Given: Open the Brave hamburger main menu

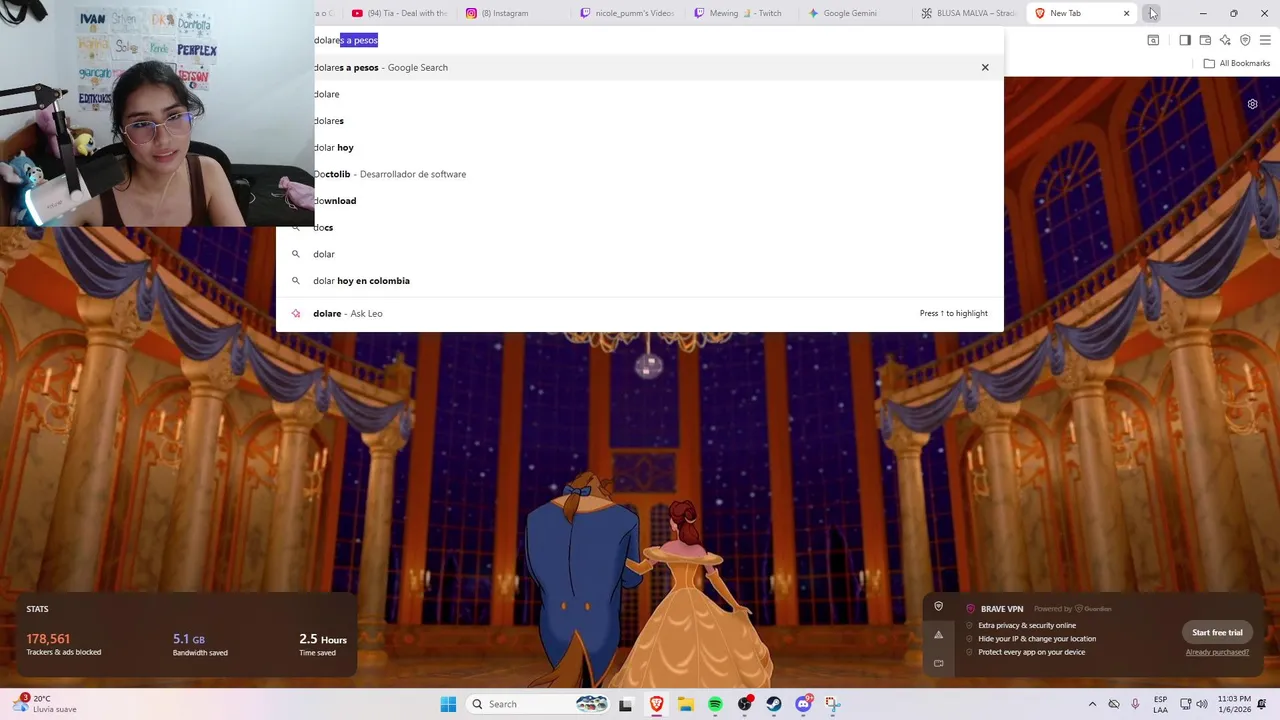Looking at the screenshot, I should pyautogui.click(x=1265, y=40).
